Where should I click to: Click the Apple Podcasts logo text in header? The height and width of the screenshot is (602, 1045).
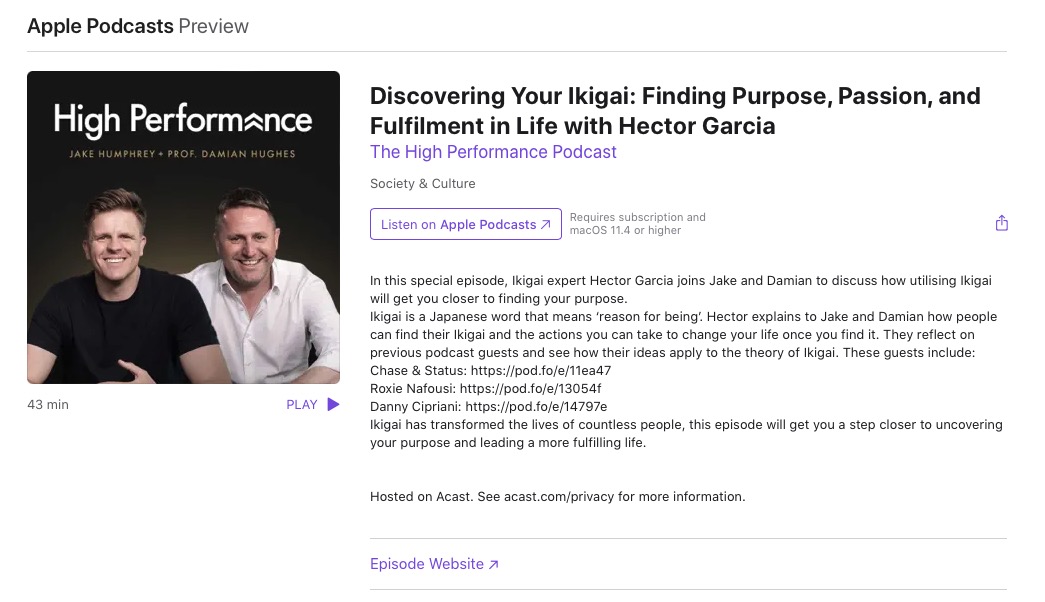(x=100, y=26)
